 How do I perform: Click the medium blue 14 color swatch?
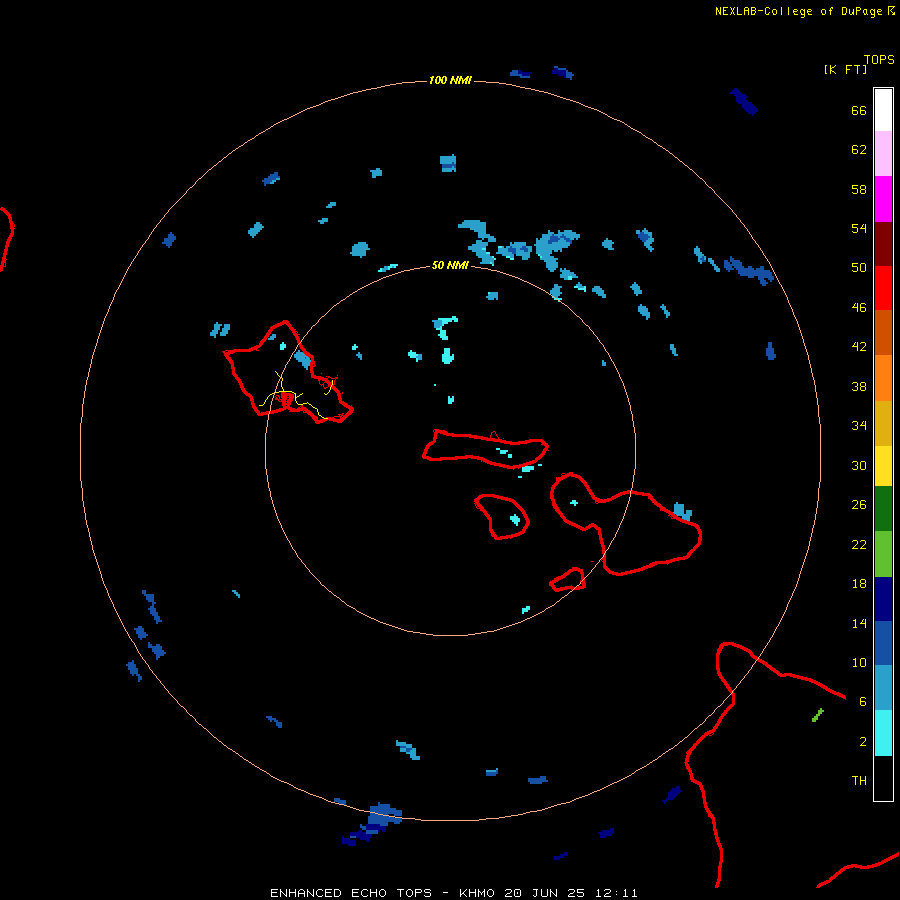pos(883,643)
